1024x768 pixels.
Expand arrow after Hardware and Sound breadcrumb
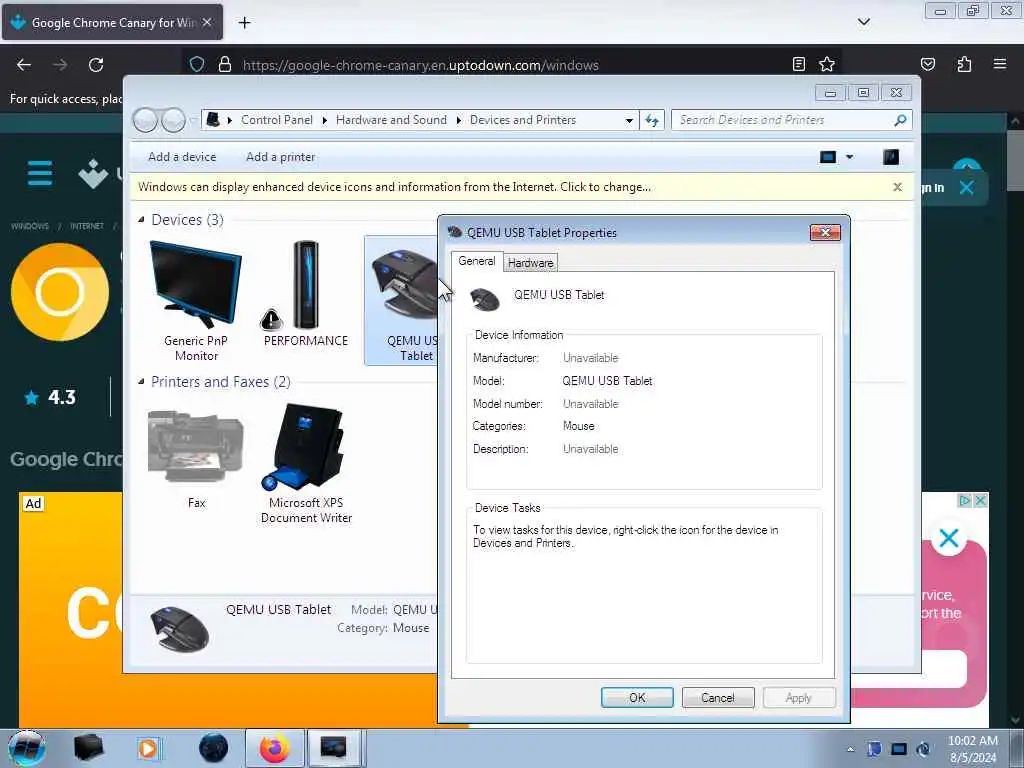click(x=458, y=120)
